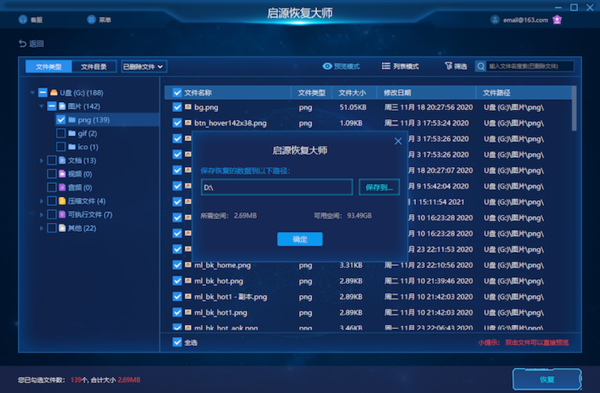Click the save path input field
This screenshot has height=393, width=600.
pos(277,187)
